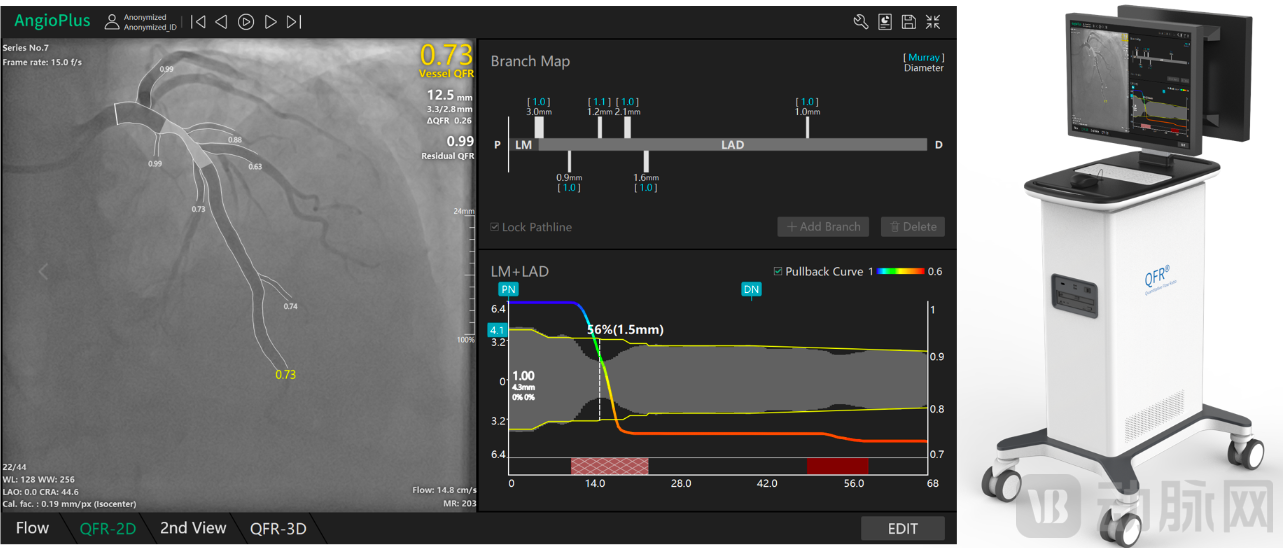Image resolution: width=1283 pixels, height=548 pixels.
Task: Click the anonymized patient user icon
Action: 112,21
